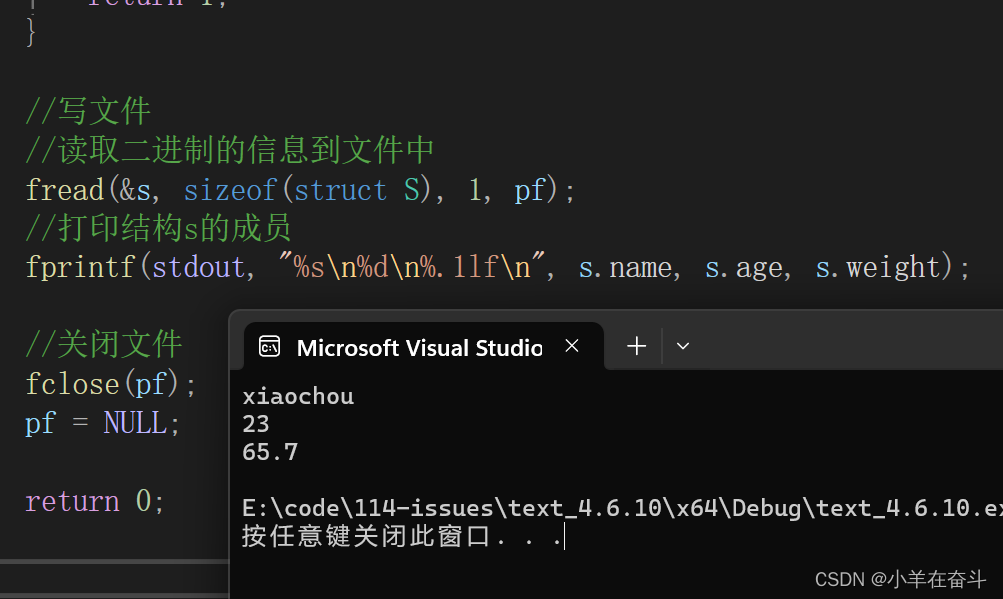This screenshot has width=1003, height=599.
Task: Click the NULL keyword in the code
Action: tap(135, 423)
